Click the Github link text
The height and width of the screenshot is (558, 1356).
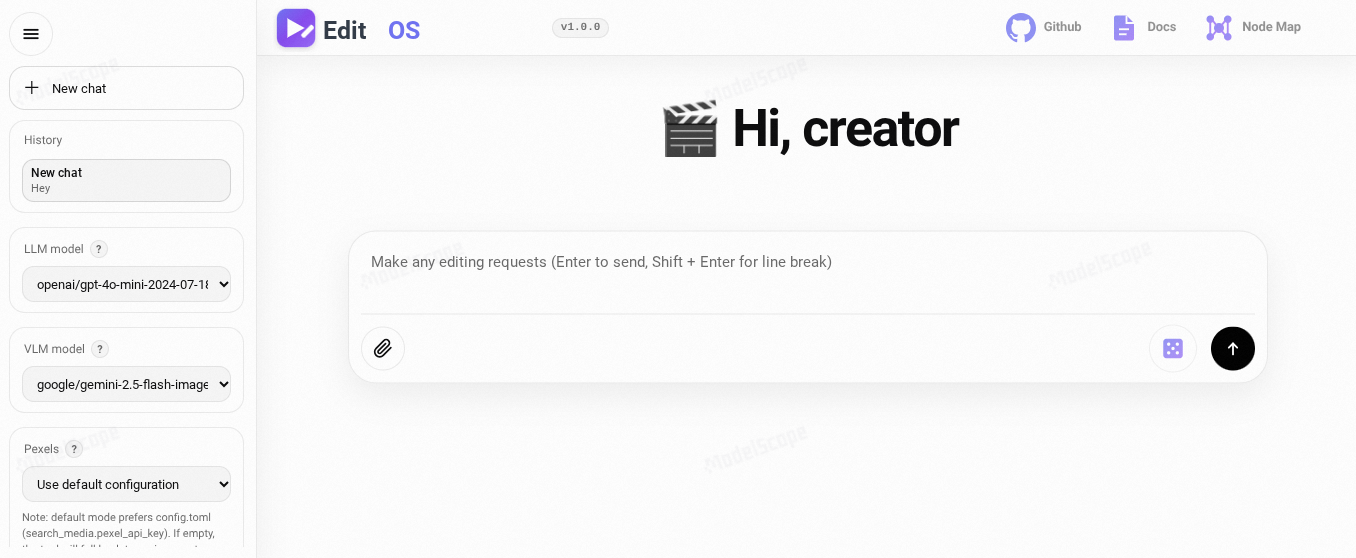pos(1062,27)
